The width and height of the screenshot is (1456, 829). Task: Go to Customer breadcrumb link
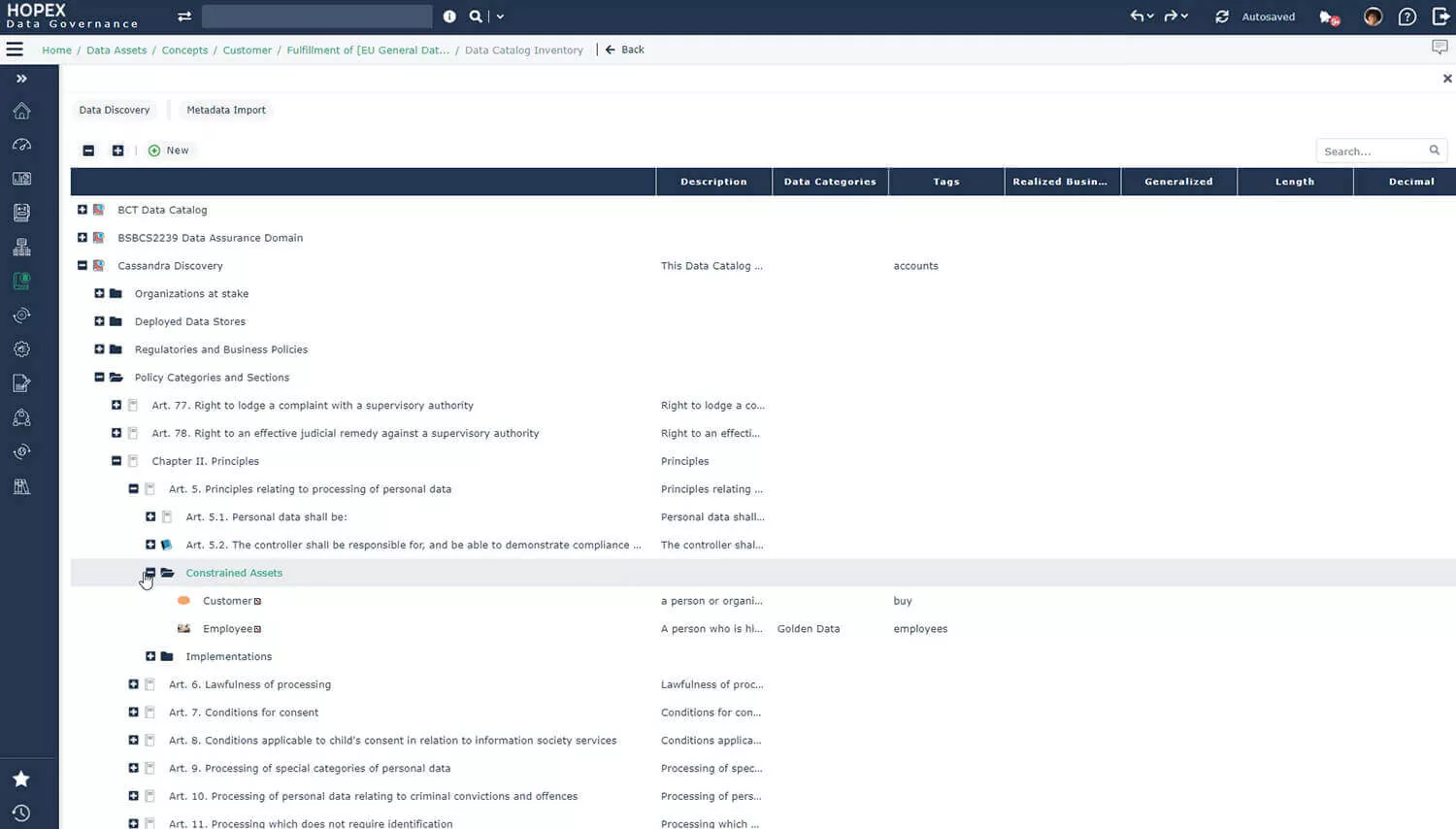click(248, 50)
